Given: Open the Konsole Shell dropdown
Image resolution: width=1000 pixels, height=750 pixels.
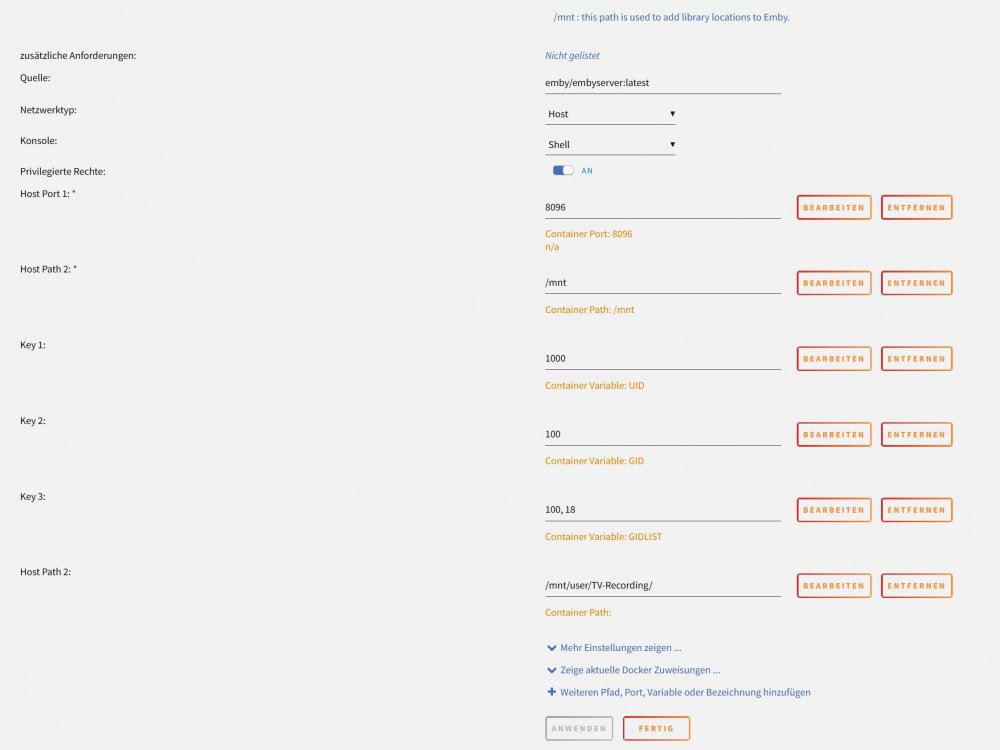Looking at the screenshot, I should (x=610, y=145).
